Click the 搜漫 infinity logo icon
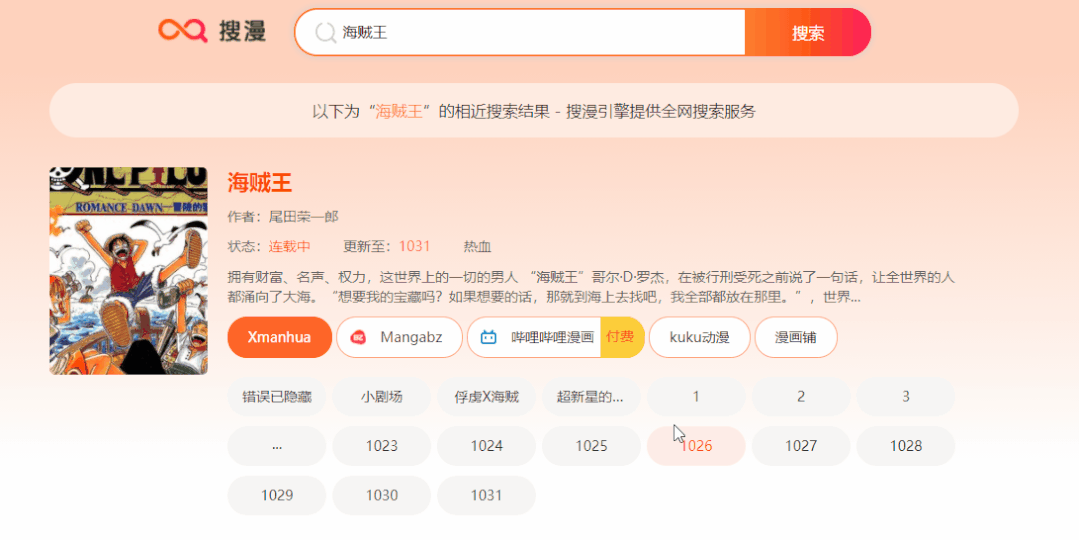Screen dimensions: 1079x540 pos(182,32)
